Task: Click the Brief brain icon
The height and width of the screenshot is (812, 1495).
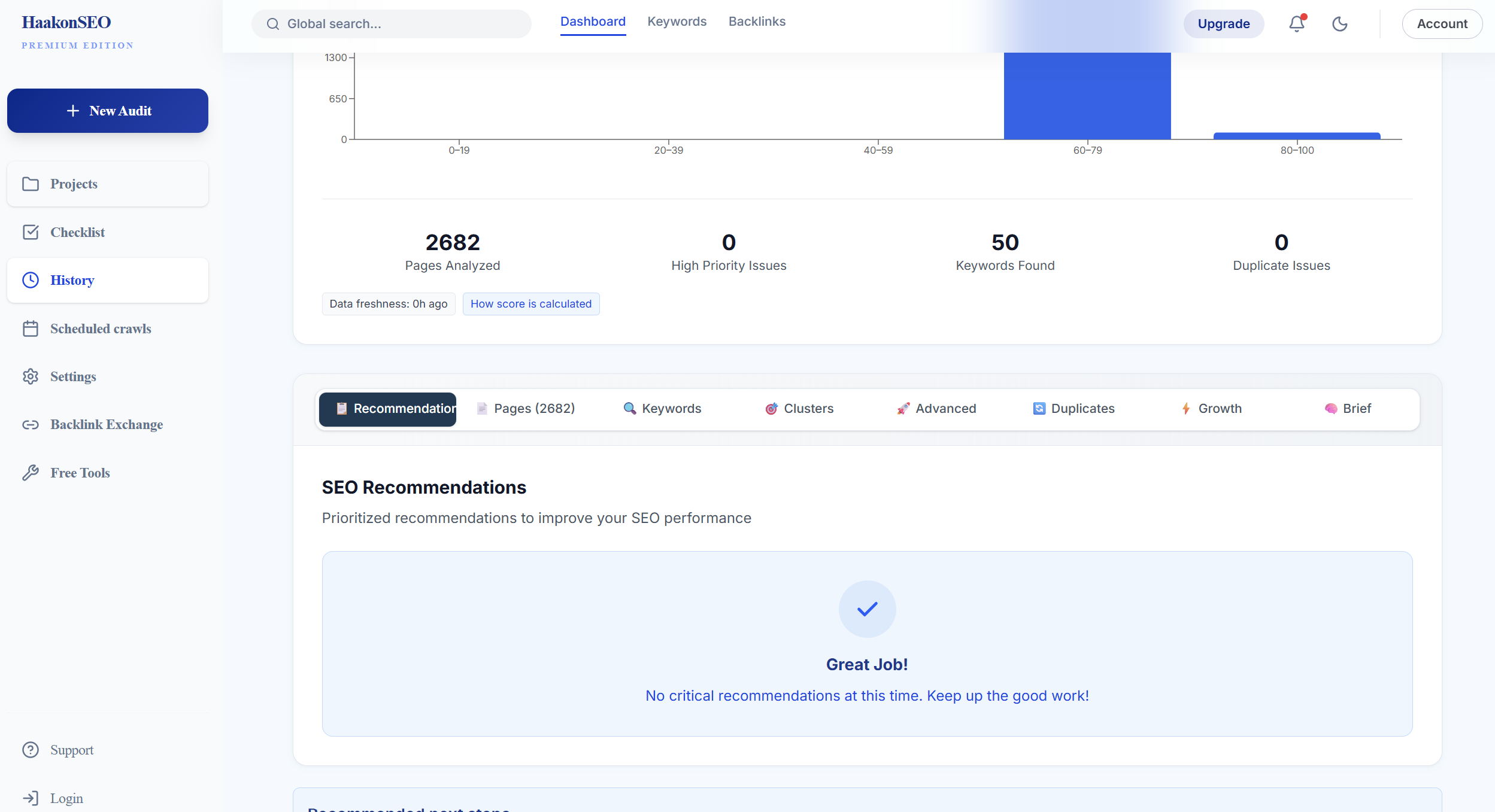Action: point(1331,409)
